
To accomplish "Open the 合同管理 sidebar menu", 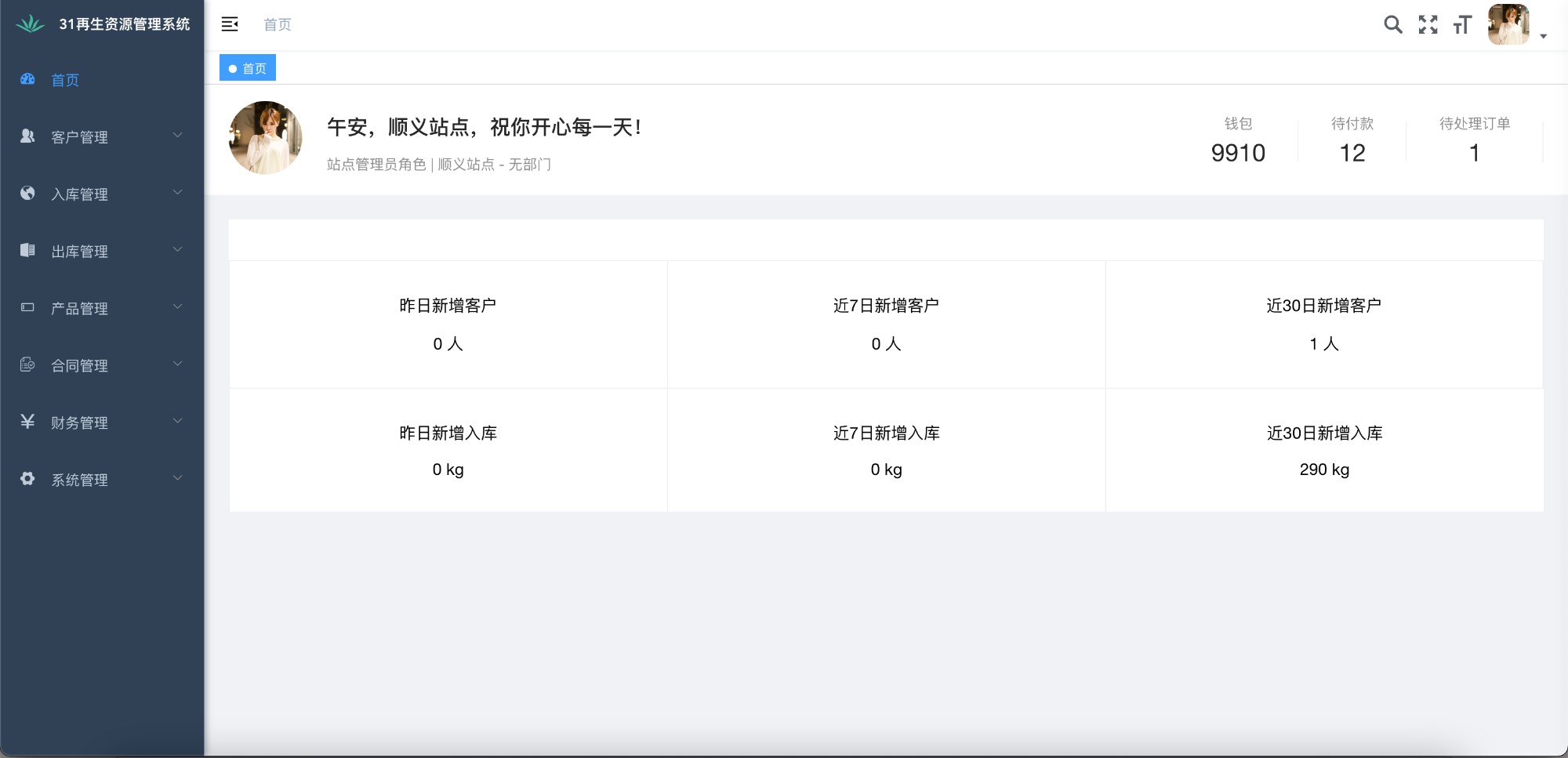I will [x=102, y=365].
